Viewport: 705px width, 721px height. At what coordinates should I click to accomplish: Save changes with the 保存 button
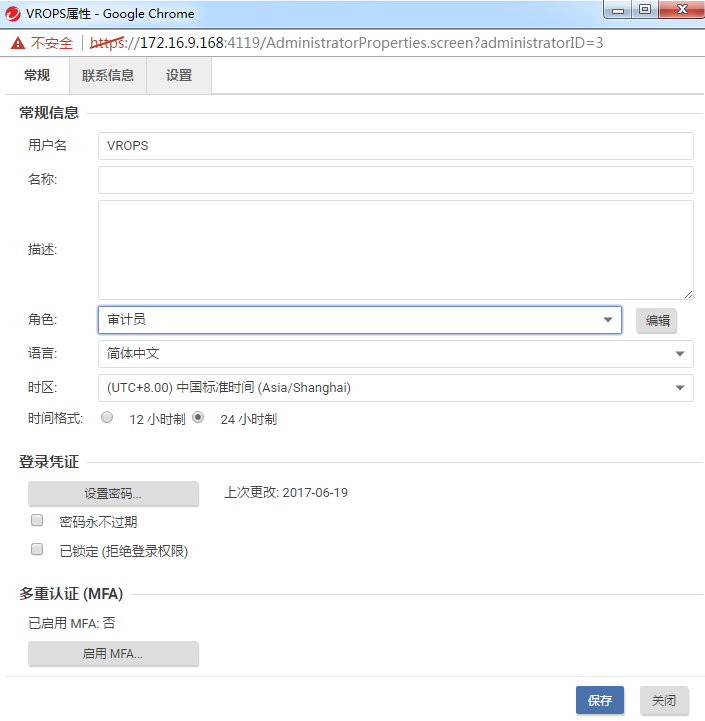tap(600, 701)
